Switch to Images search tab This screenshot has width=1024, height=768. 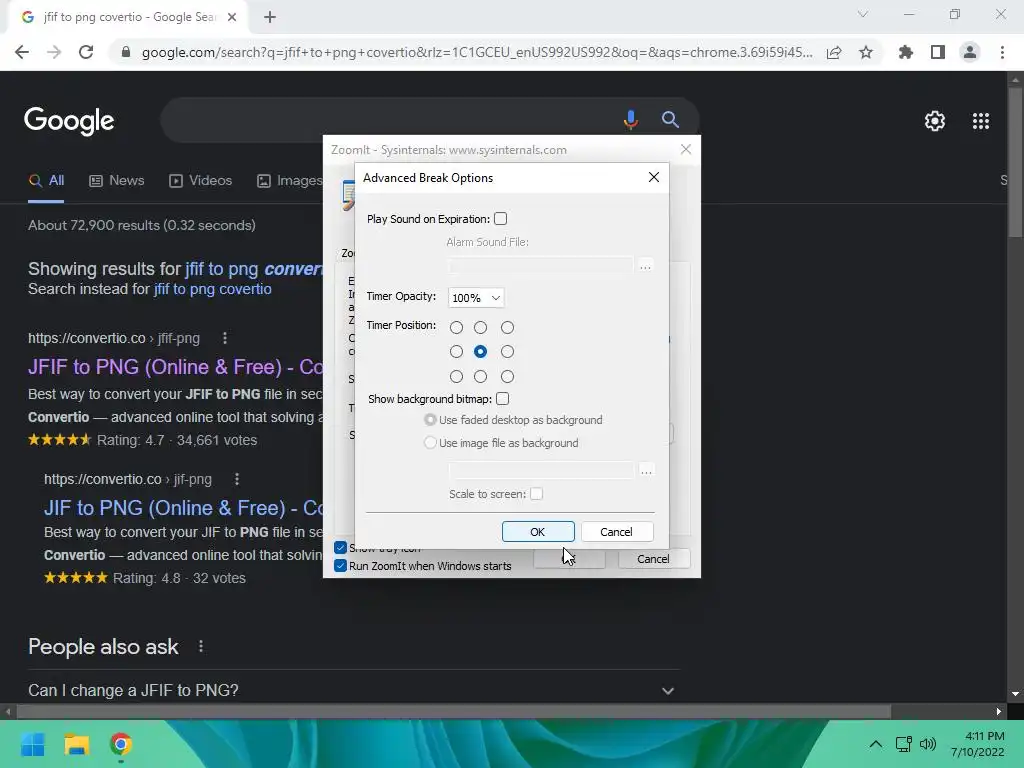coord(289,180)
